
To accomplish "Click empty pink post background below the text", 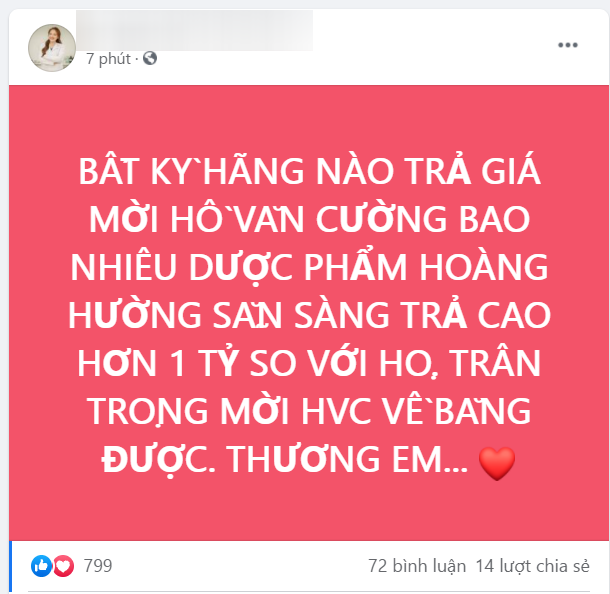I will (309, 512).
